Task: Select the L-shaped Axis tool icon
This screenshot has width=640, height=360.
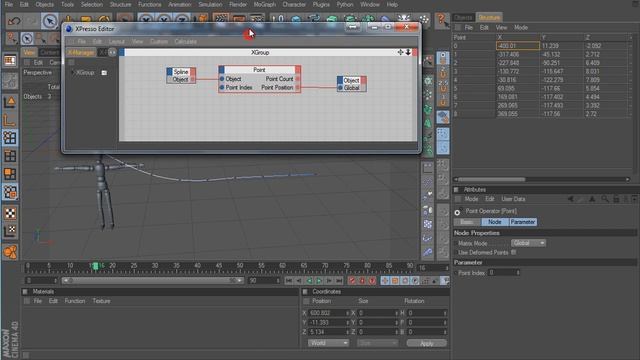Action: [x=10, y=120]
